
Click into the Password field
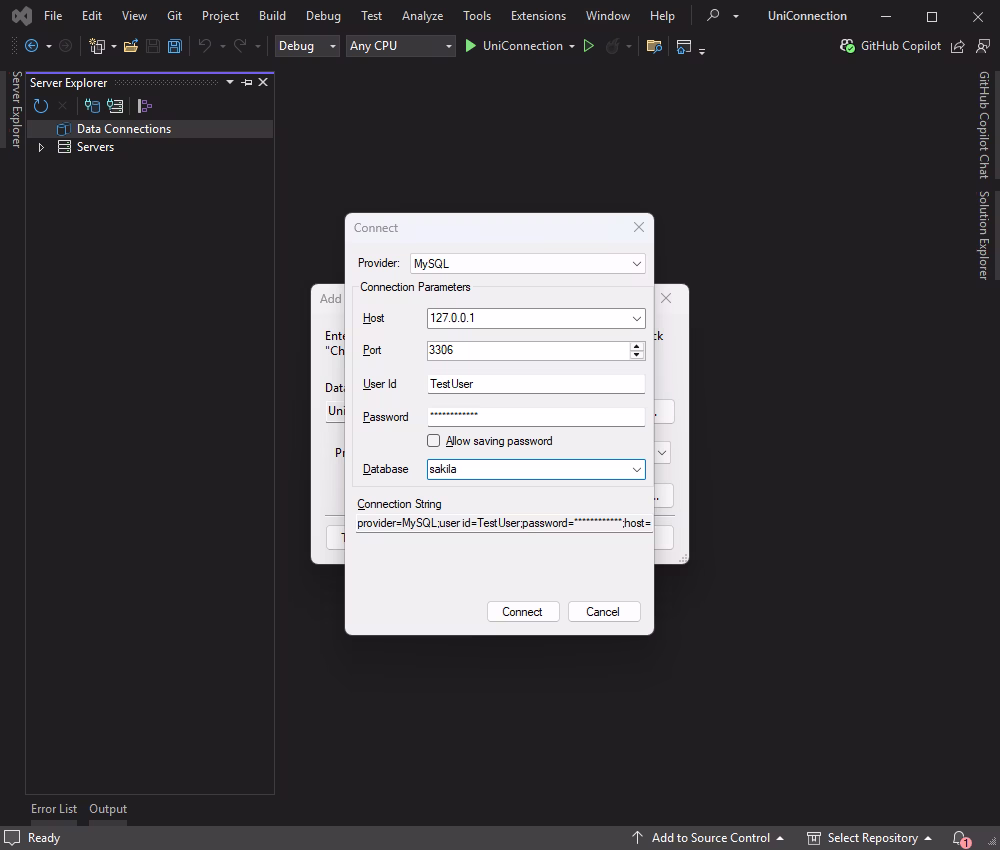[536, 417]
